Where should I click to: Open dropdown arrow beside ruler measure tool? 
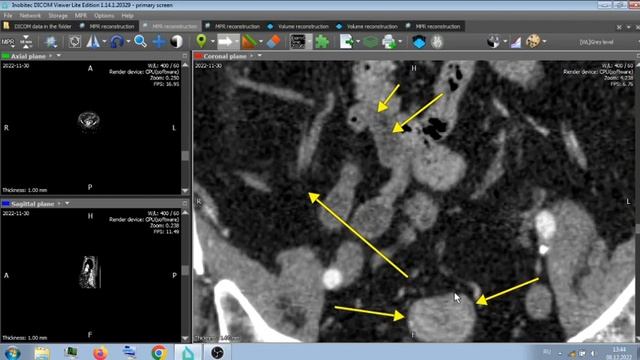261,42
